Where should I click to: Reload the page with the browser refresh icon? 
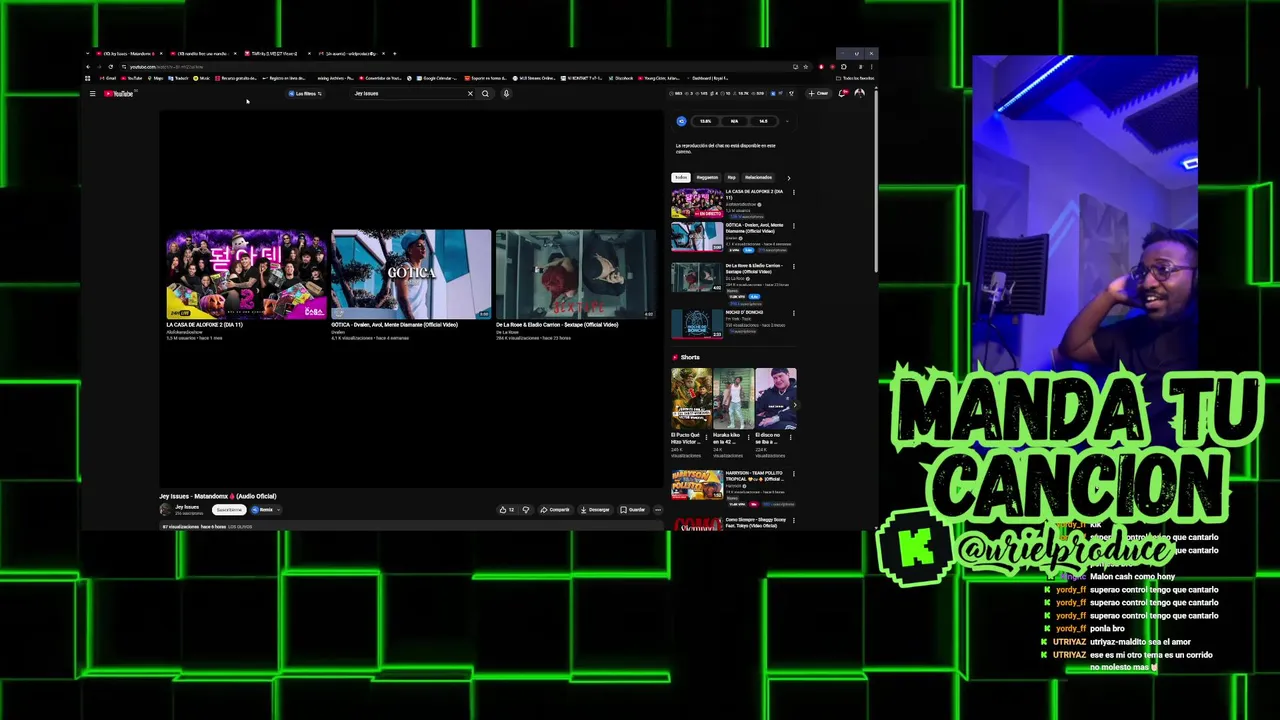[110, 67]
